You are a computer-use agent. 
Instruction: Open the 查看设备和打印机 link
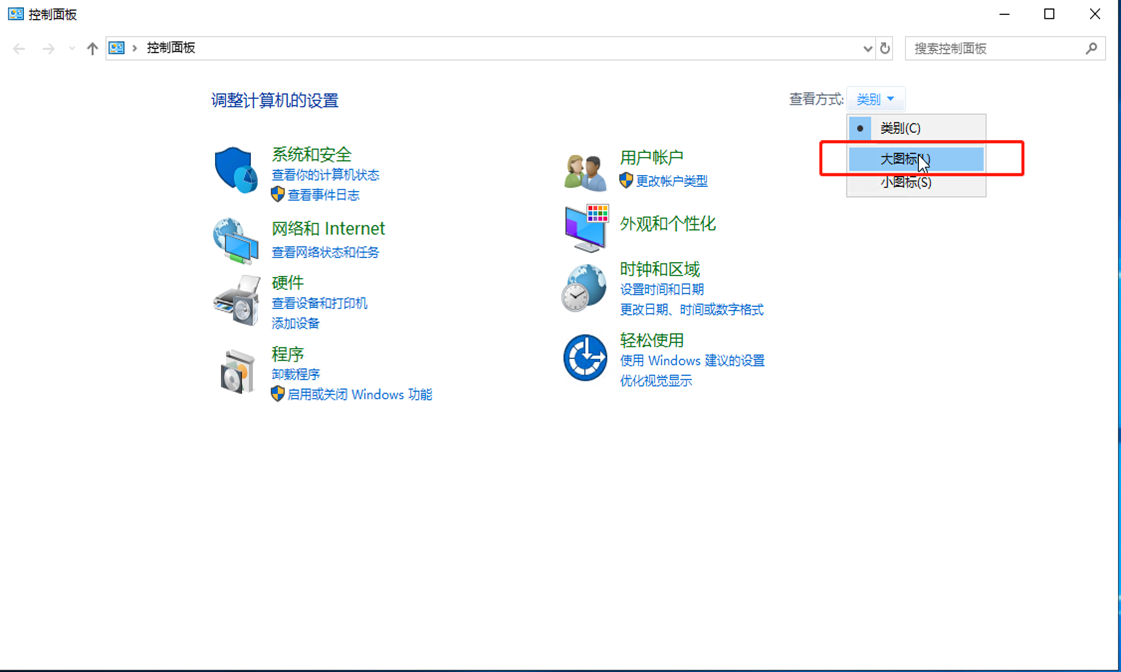pyautogui.click(x=319, y=303)
